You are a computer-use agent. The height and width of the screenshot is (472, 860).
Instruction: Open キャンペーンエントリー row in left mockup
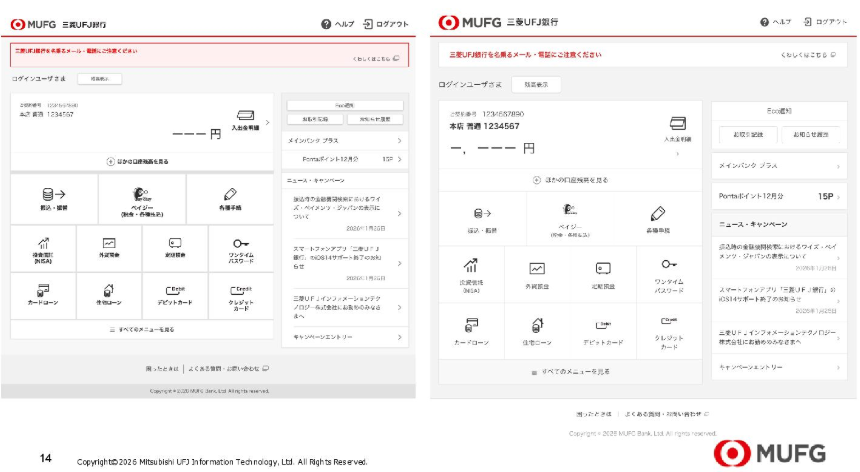[x=344, y=337]
